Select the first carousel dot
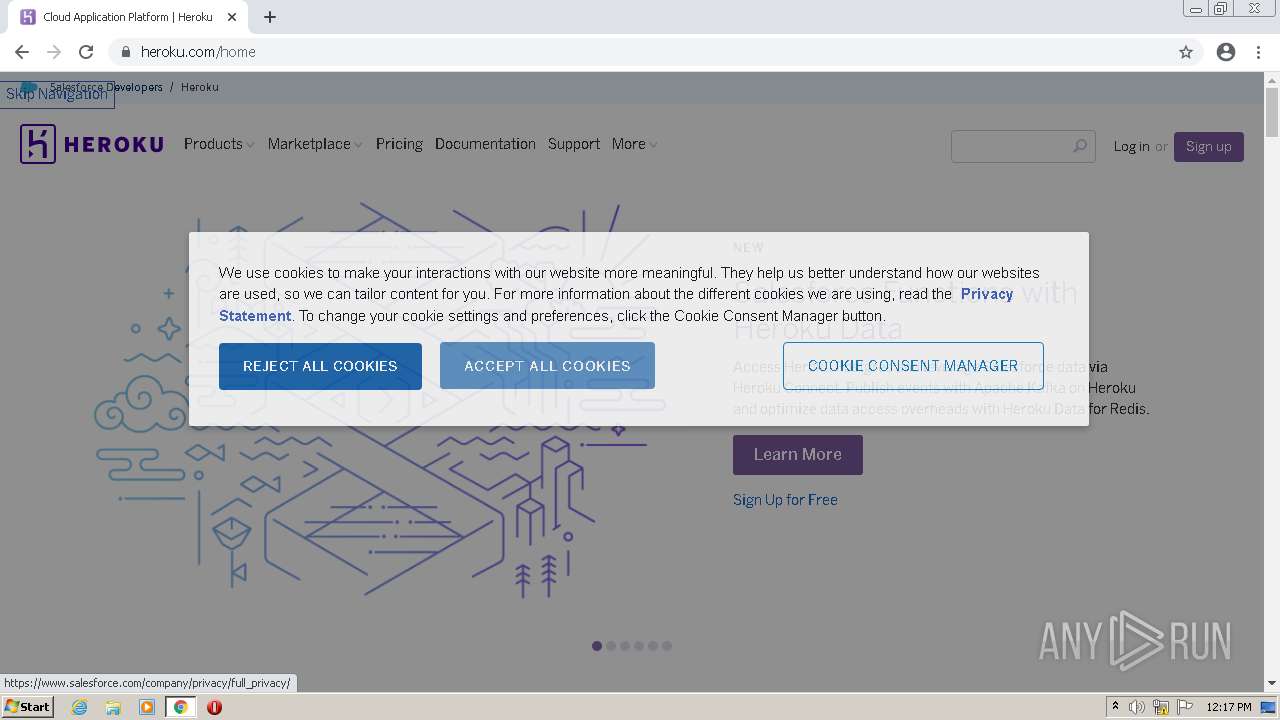 (597, 646)
